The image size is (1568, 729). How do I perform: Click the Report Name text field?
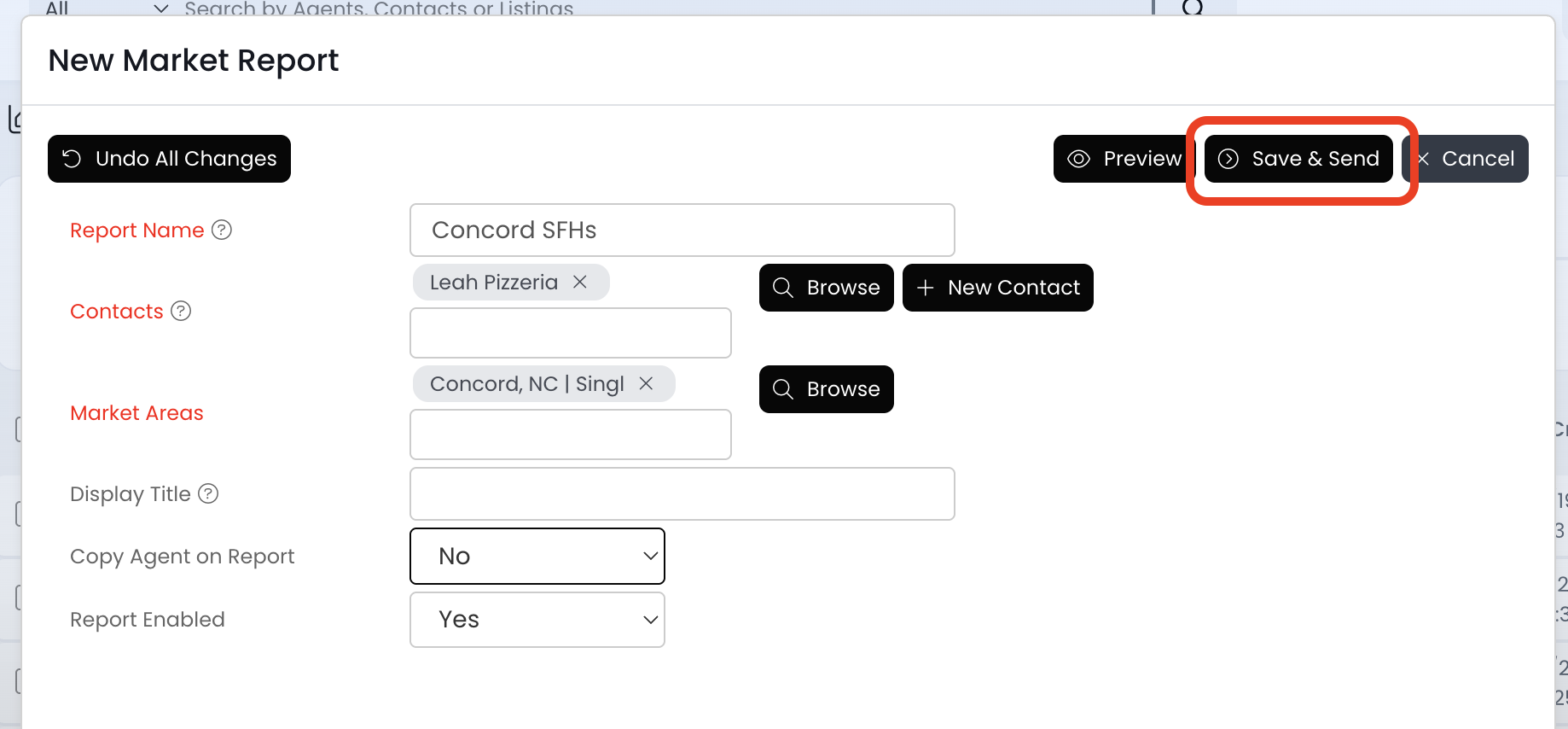[682, 230]
